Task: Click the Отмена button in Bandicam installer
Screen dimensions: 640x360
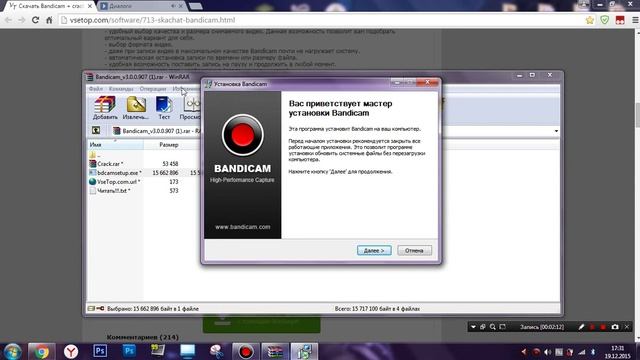Action: pos(414,250)
